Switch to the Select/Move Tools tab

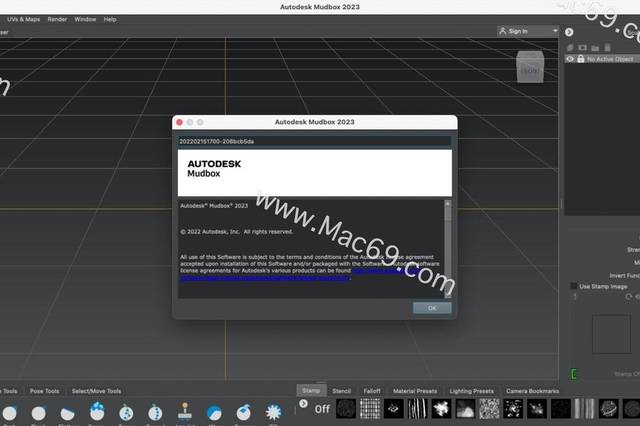click(96, 391)
